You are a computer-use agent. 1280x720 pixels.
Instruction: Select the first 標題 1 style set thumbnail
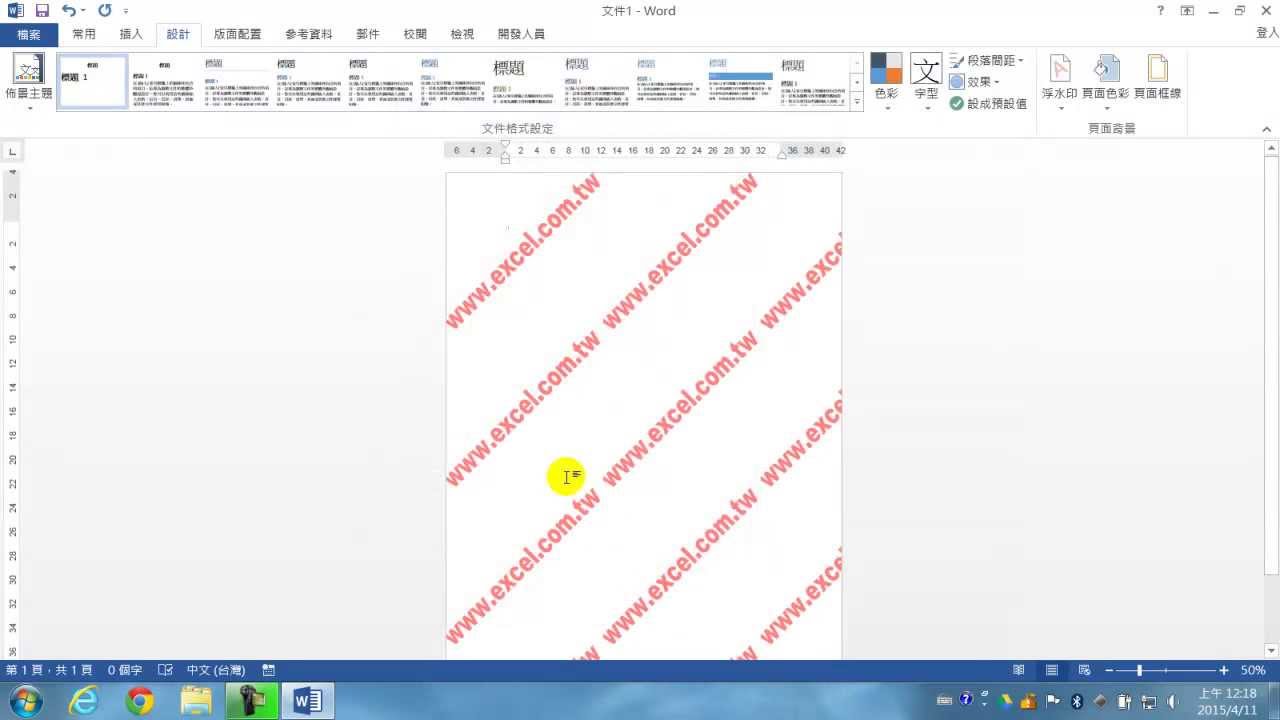(93, 81)
